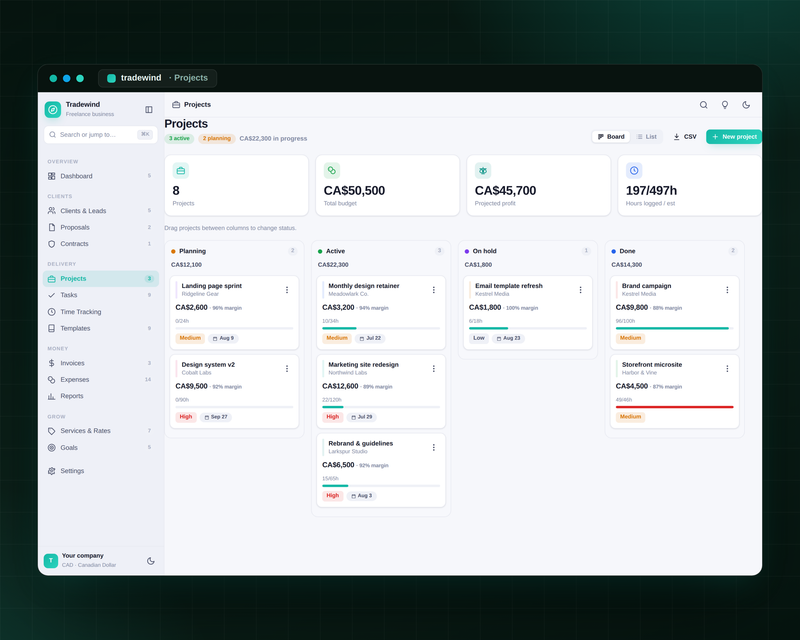Click the Planning column header

point(234,251)
